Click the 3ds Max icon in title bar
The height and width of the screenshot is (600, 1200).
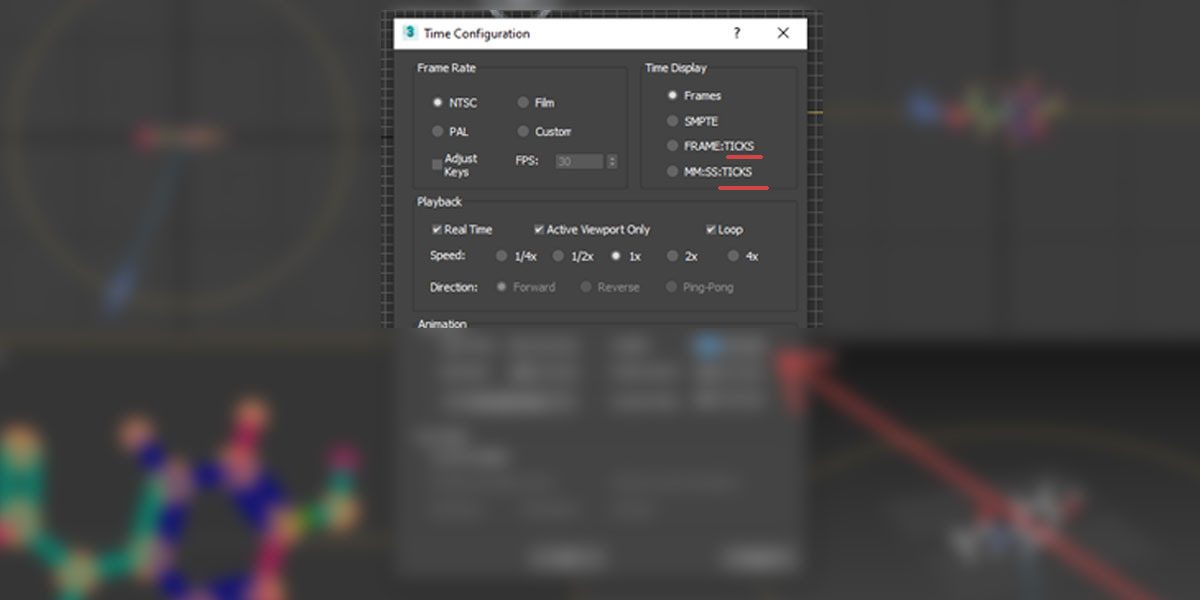click(x=409, y=33)
